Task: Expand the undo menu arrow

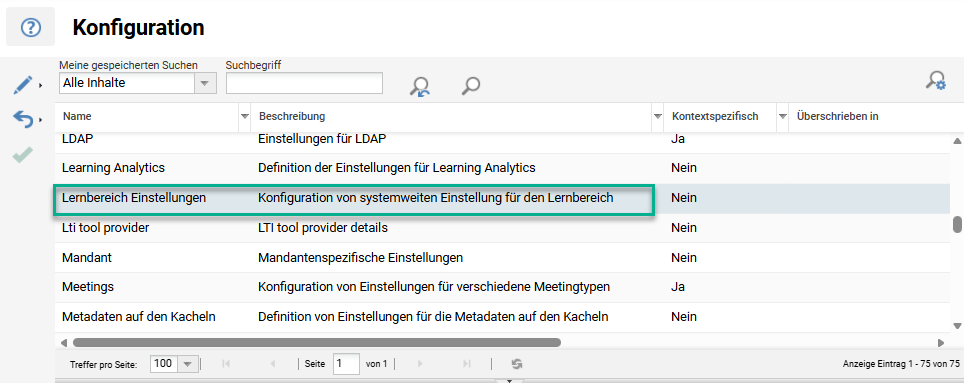Action: pos(41,119)
